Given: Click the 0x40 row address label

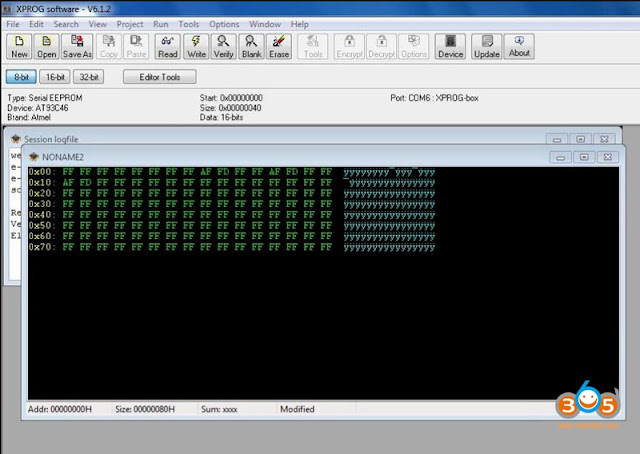Looking at the screenshot, I should (42, 215).
